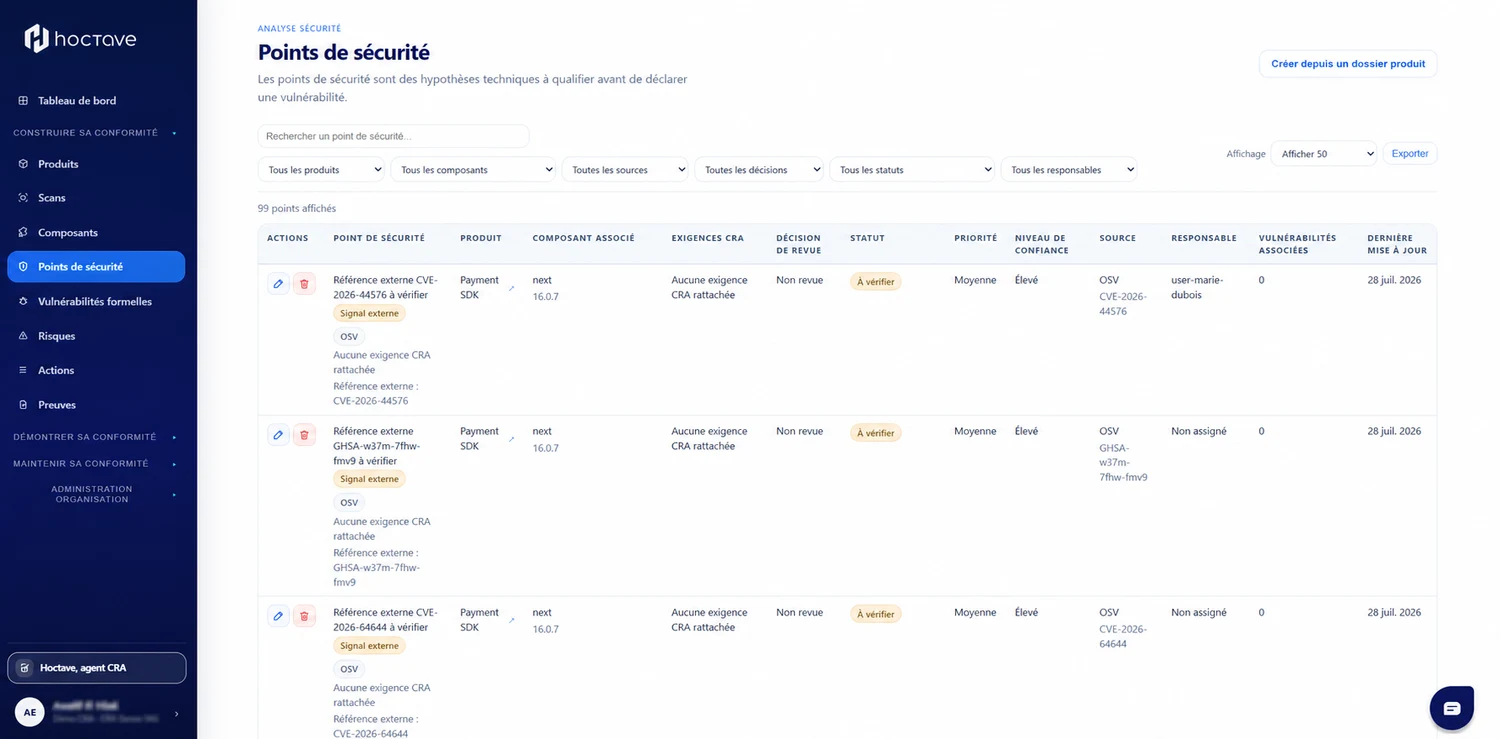
Task: Open Payment SDK link icon in CVE-2026-44576 row
Action: (511, 288)
